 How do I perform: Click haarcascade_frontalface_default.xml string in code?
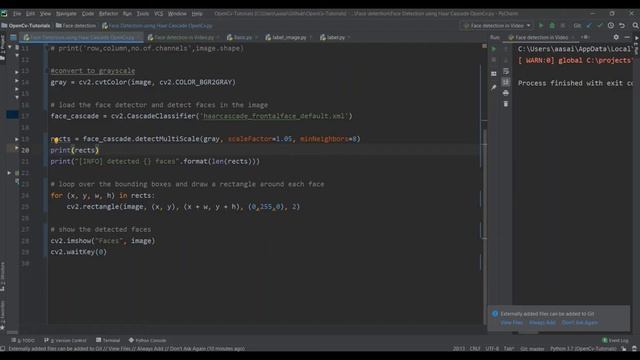[275, 116]
